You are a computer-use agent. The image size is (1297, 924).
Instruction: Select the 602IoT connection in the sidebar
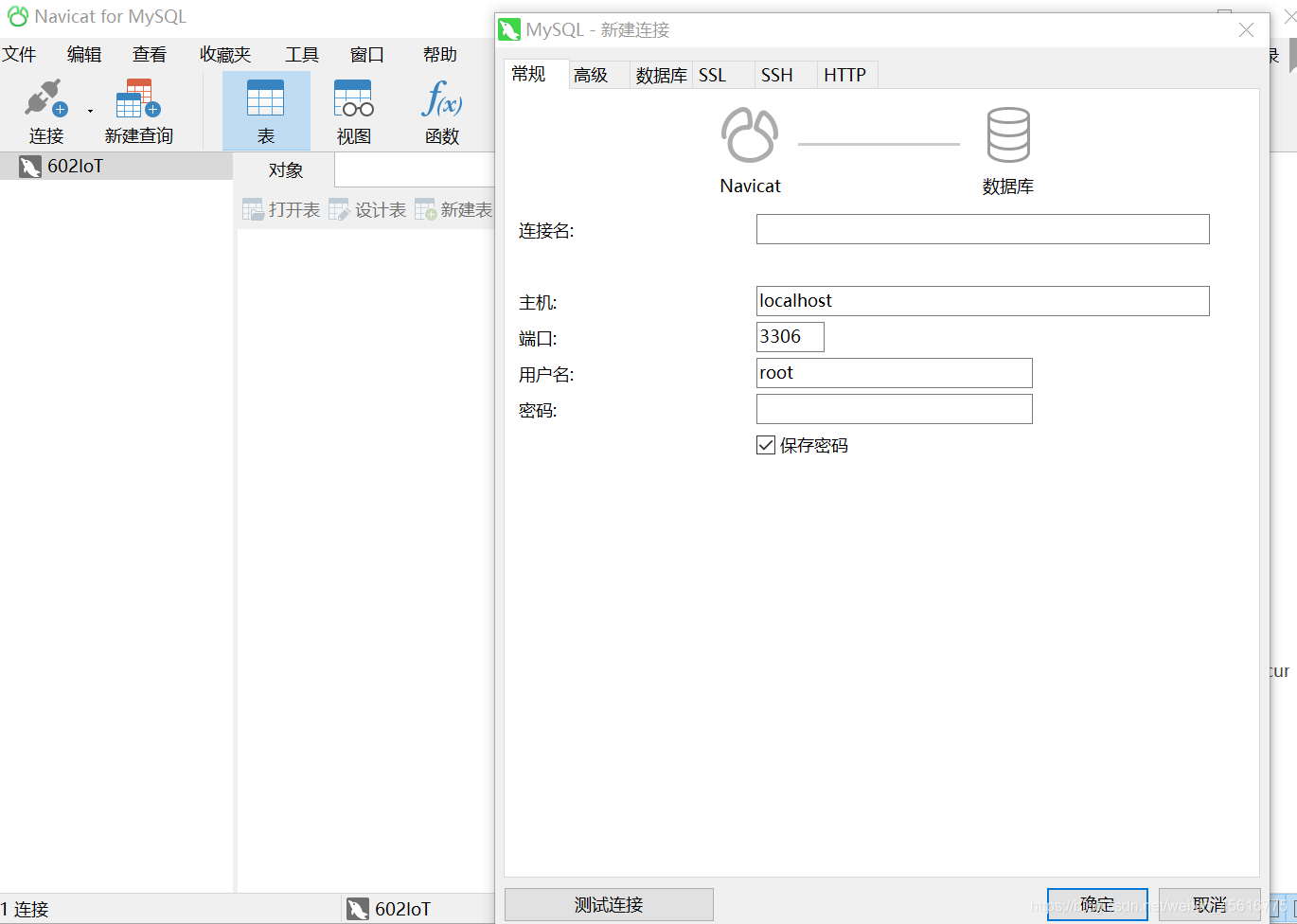point(116,167)
